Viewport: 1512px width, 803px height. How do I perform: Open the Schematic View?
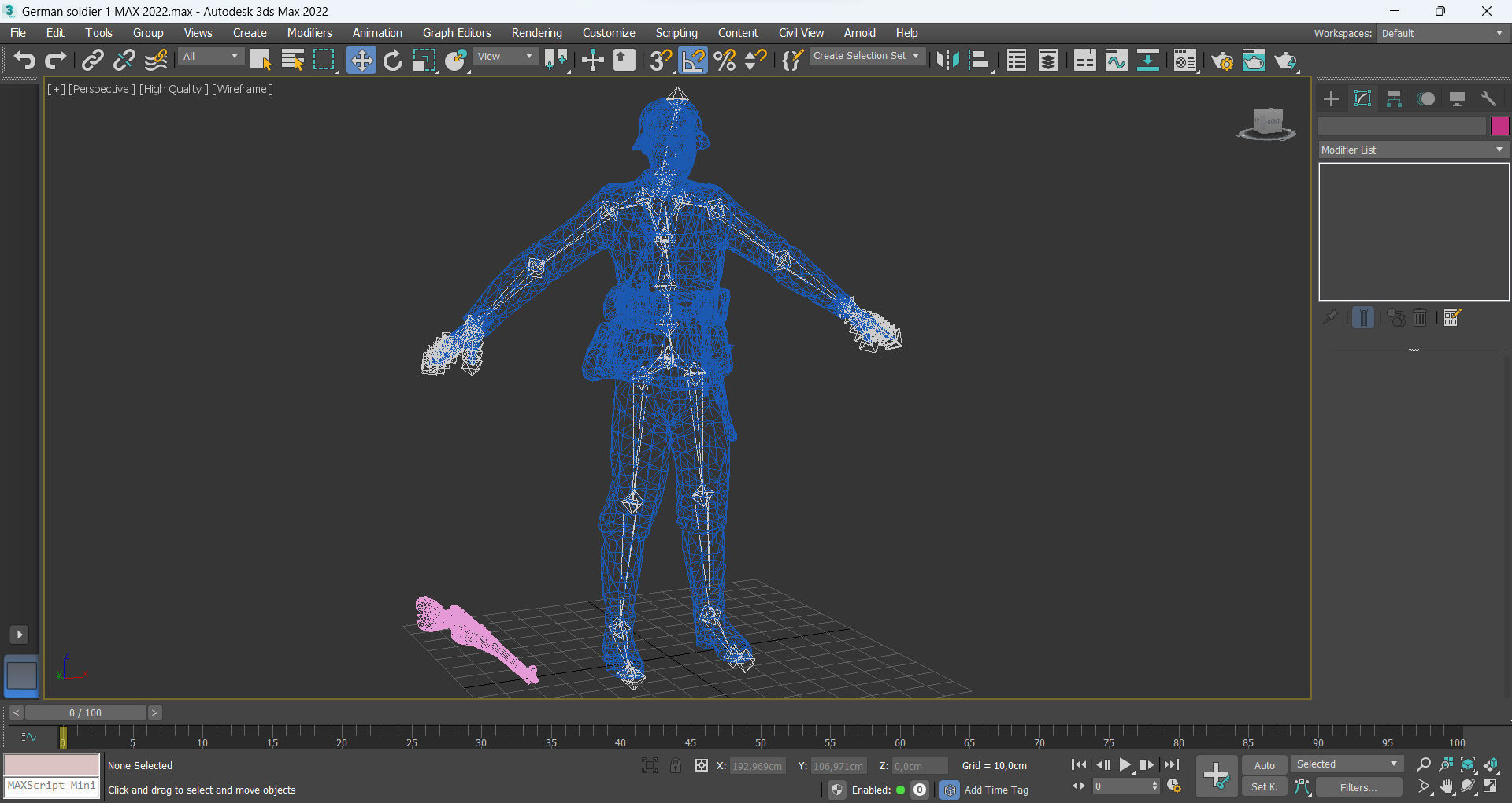coord(1148,60)
